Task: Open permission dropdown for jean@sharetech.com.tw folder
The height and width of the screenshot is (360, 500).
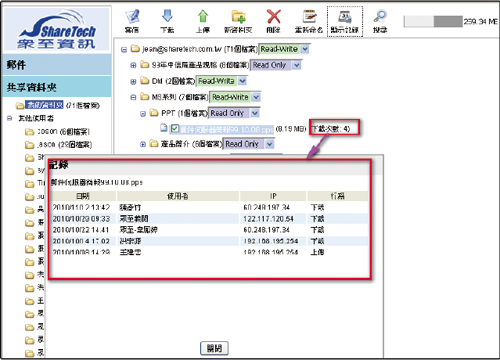Action: point(305,49)
